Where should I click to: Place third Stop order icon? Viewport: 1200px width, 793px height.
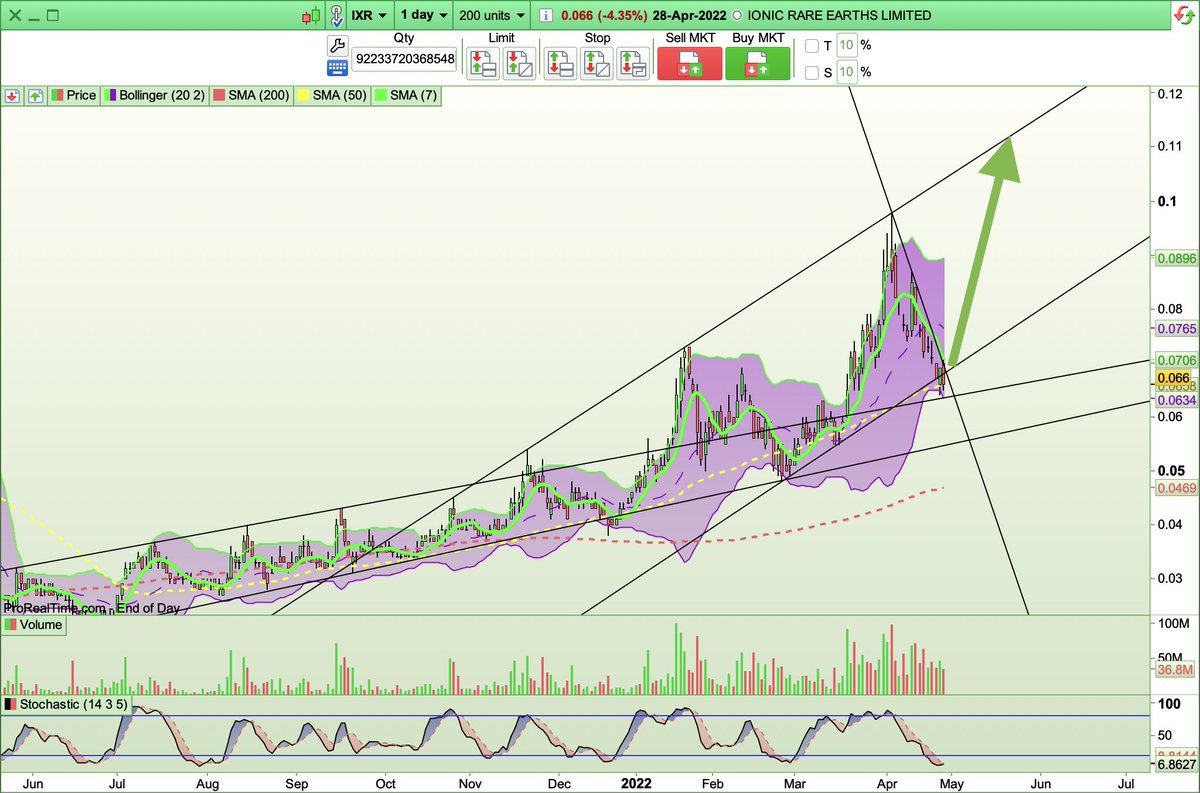[633, 62]
